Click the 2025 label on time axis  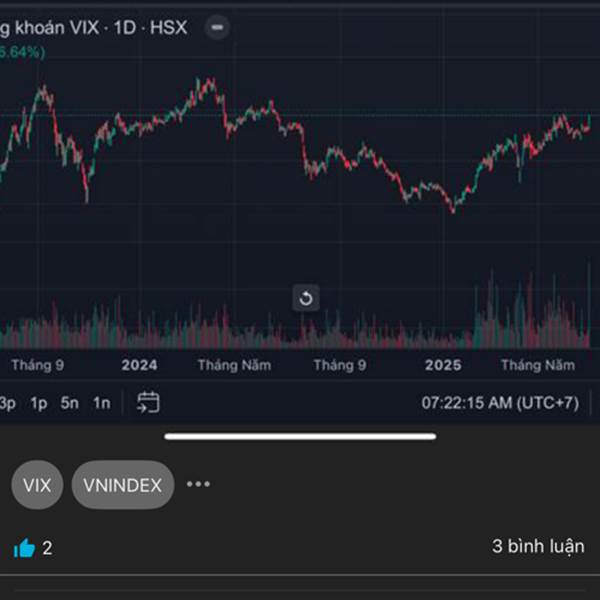(x=443, y=365)
